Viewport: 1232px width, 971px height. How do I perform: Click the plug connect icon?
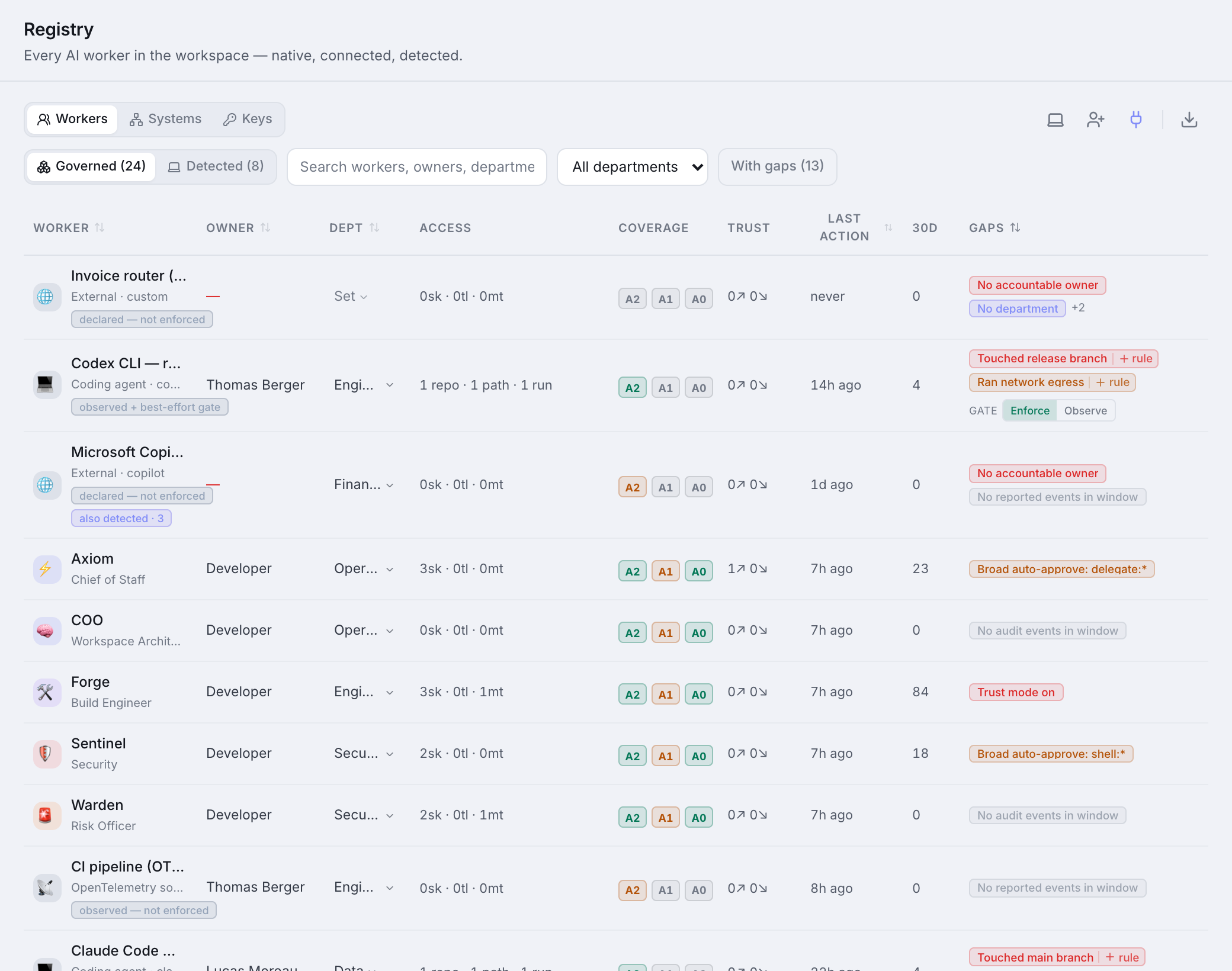pos(1136,120)
